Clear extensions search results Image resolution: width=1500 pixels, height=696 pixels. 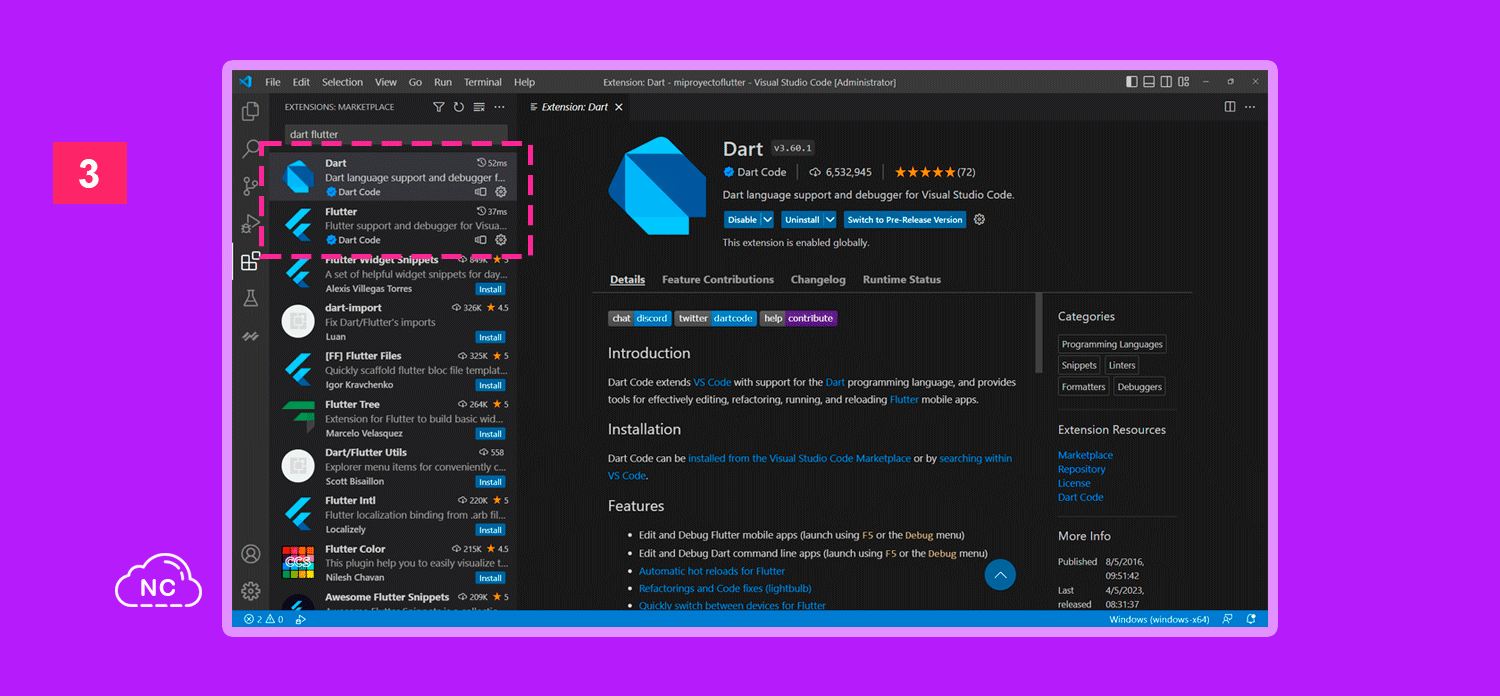point(479,107)
